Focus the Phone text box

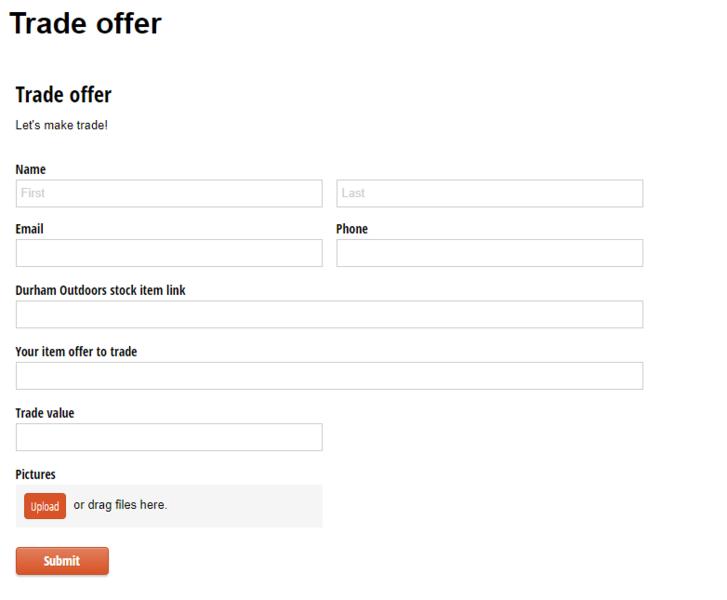point(489,253)
